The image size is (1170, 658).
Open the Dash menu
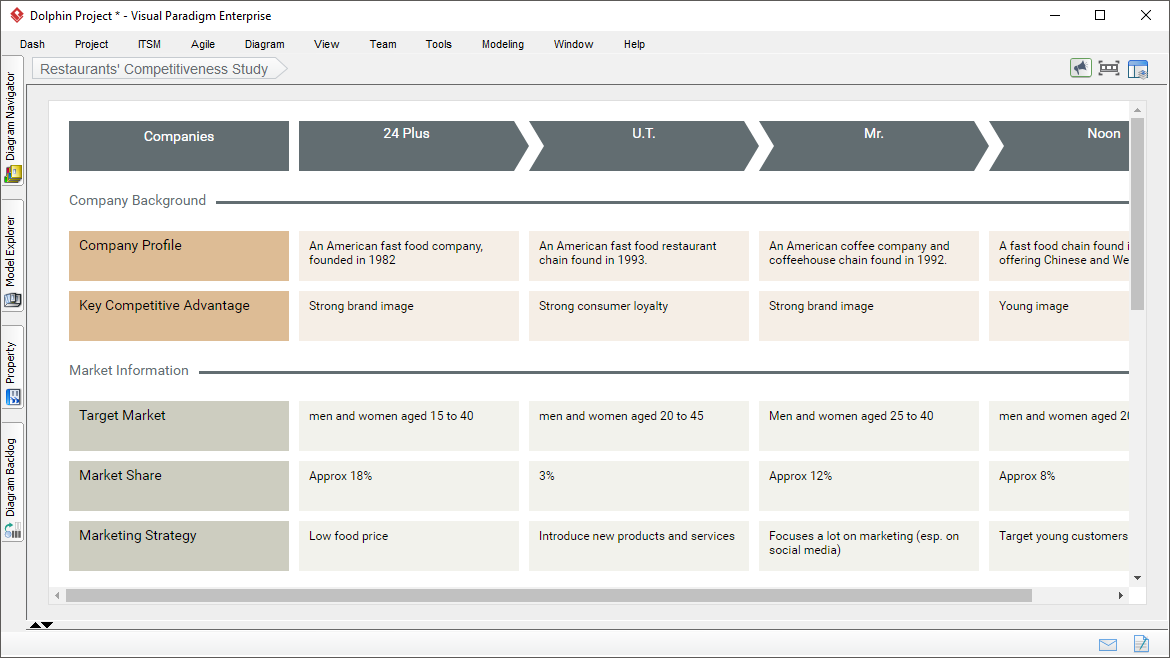[32, 44]
